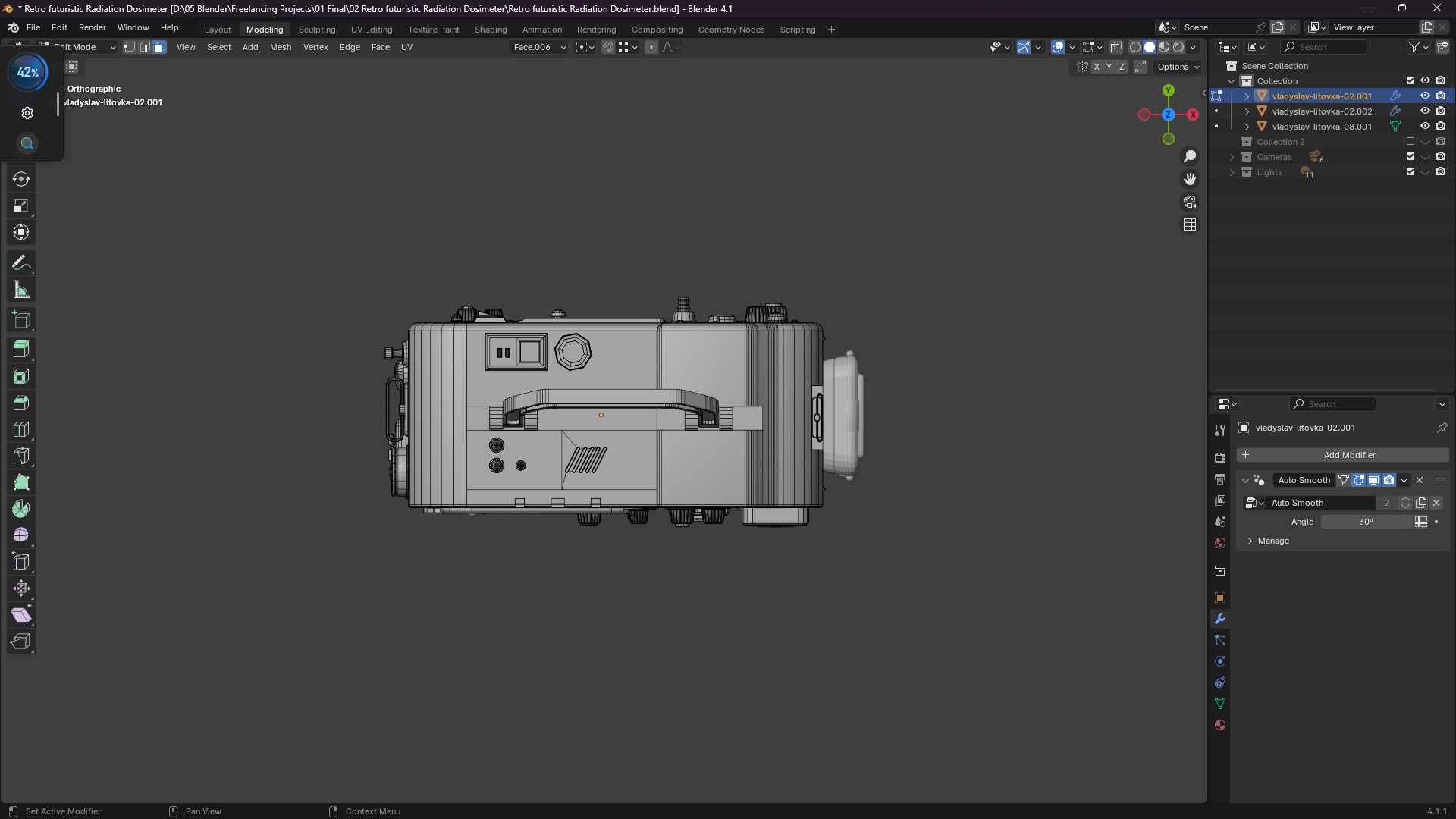
Task: Open the viewport Options dropdown
Action: click(1178, 67)
